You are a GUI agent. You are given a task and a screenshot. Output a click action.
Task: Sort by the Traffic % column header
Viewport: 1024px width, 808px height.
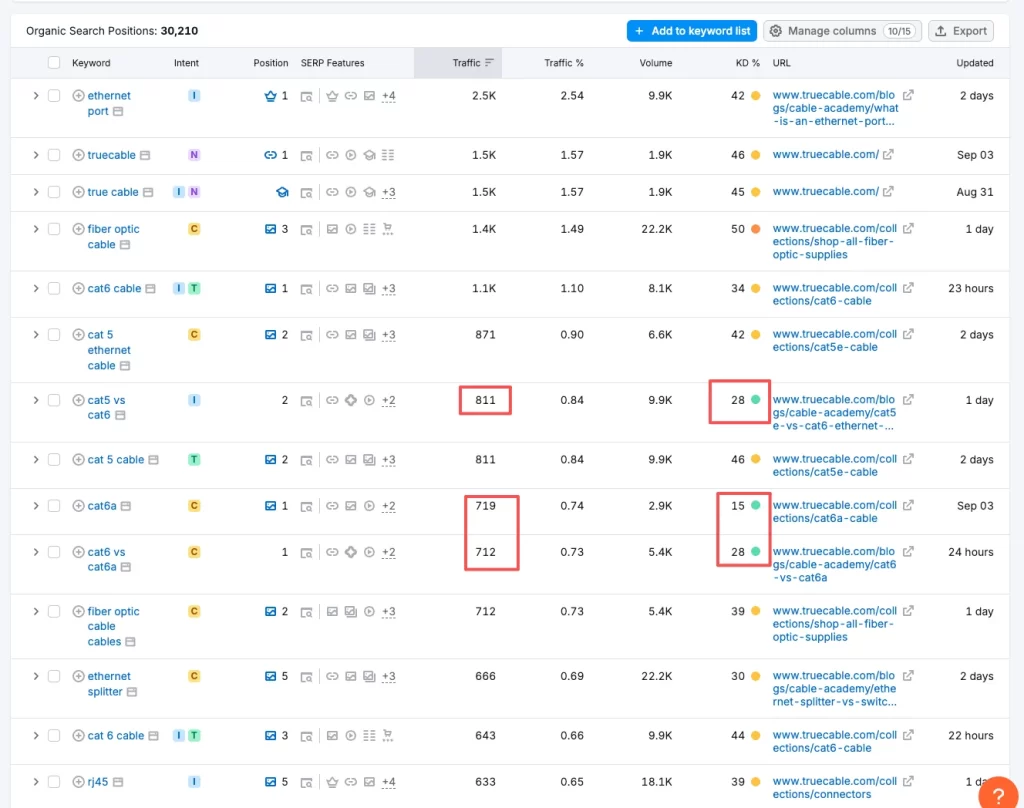564,63
